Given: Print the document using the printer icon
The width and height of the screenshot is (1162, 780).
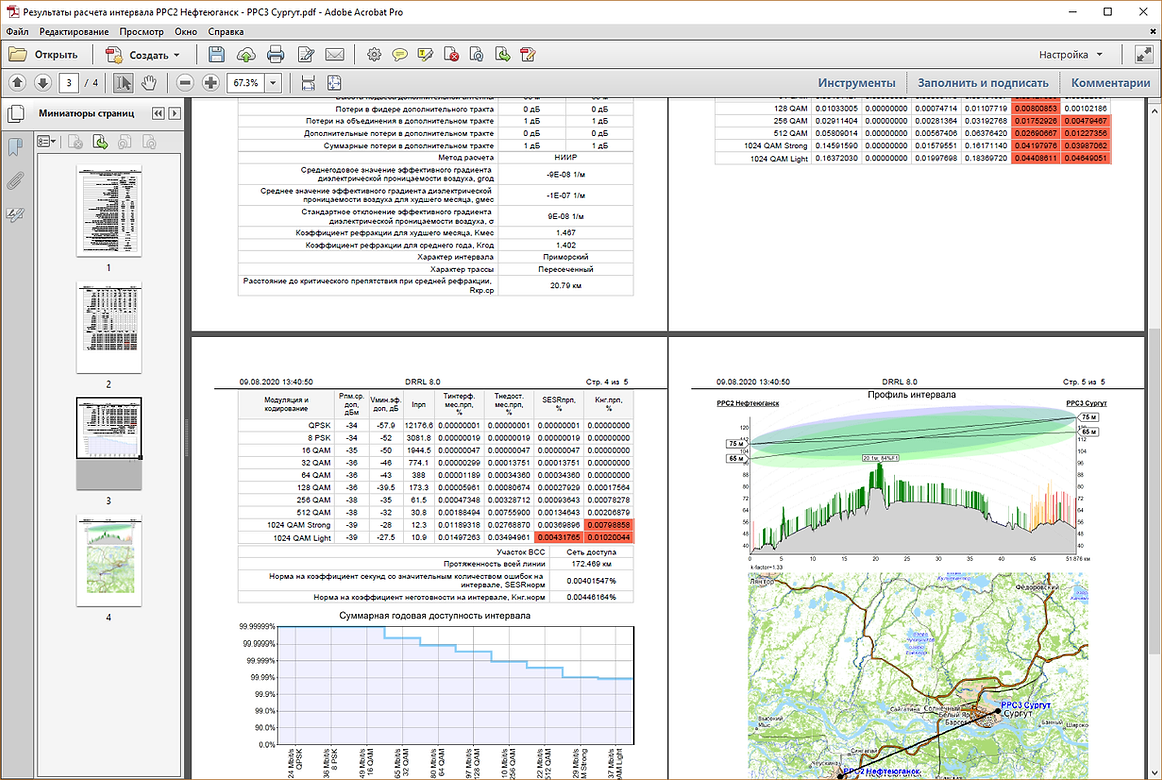Looking at the screenshot, I should click(x=275, y=54).
